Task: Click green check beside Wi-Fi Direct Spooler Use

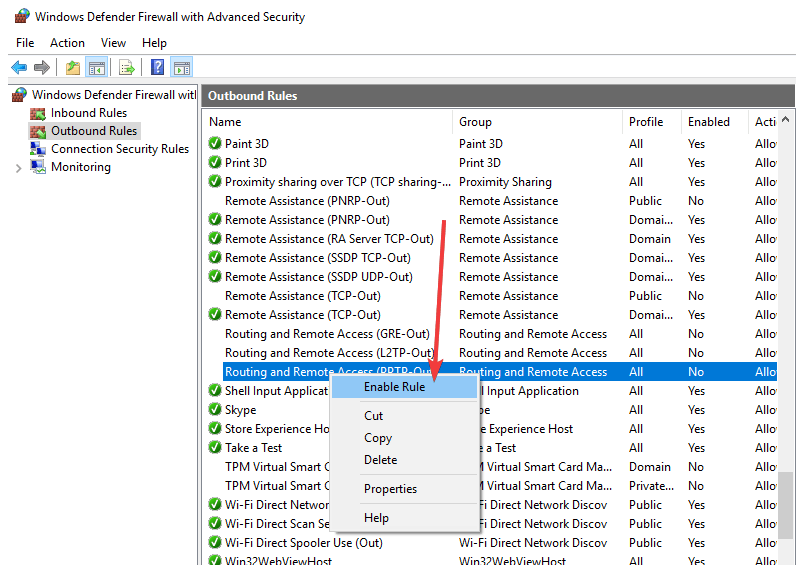Action: (215, 542)
